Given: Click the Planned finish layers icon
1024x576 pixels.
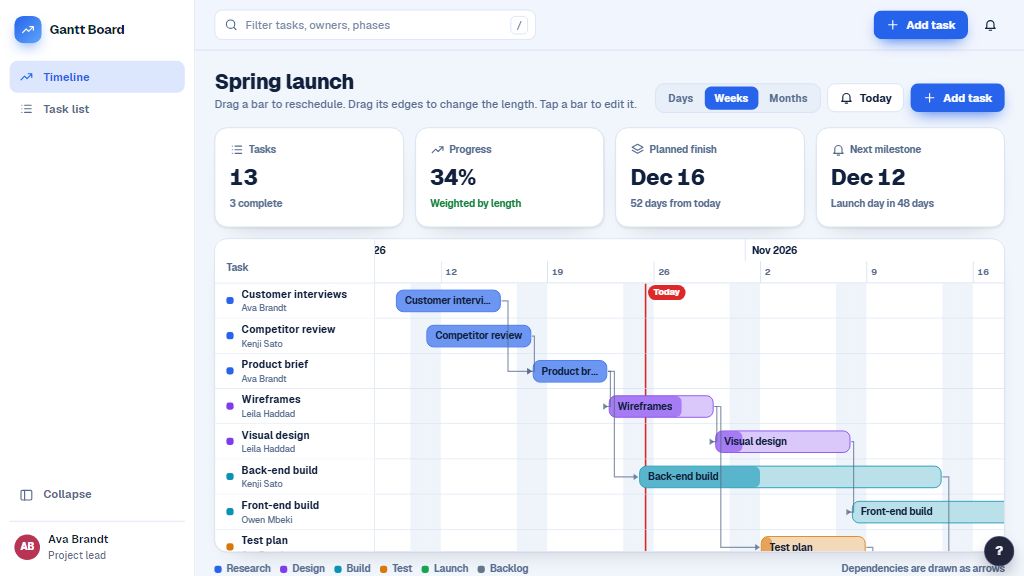Looking at the screenshot, I should (637, 149).
